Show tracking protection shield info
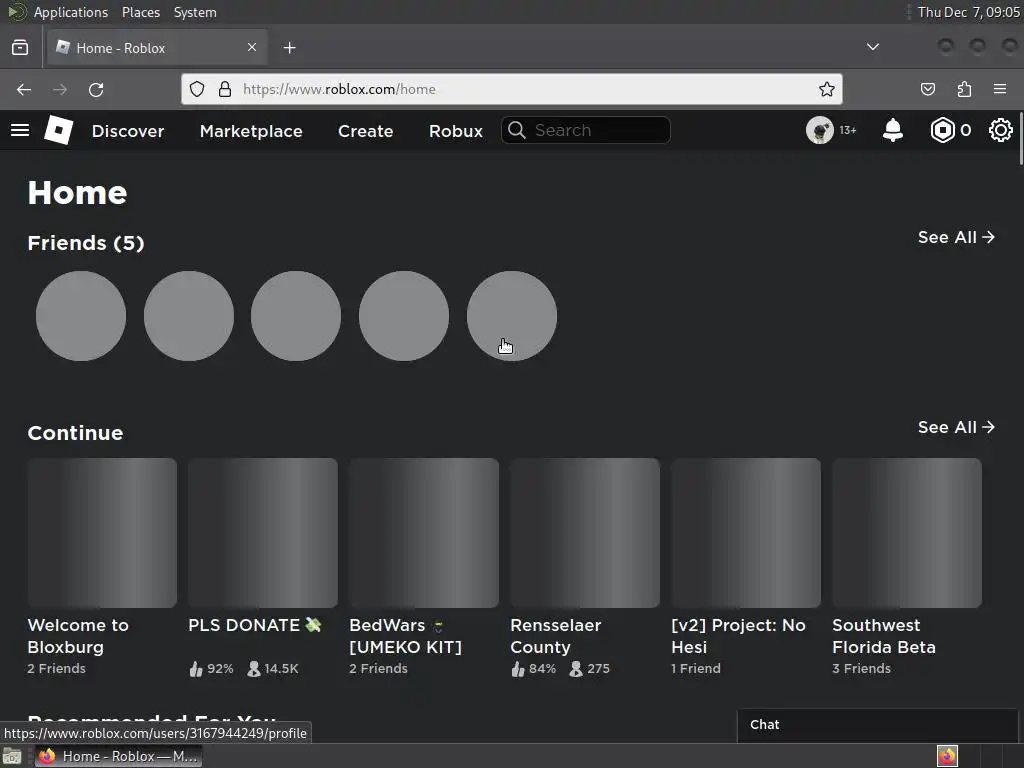The image size is (1024, 768). click(197, 89)
